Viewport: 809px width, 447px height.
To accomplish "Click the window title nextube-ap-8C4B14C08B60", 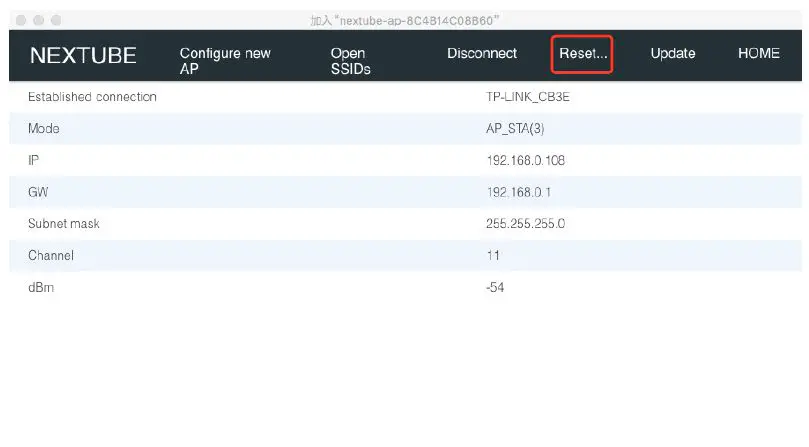I will [x=405, y=21].
